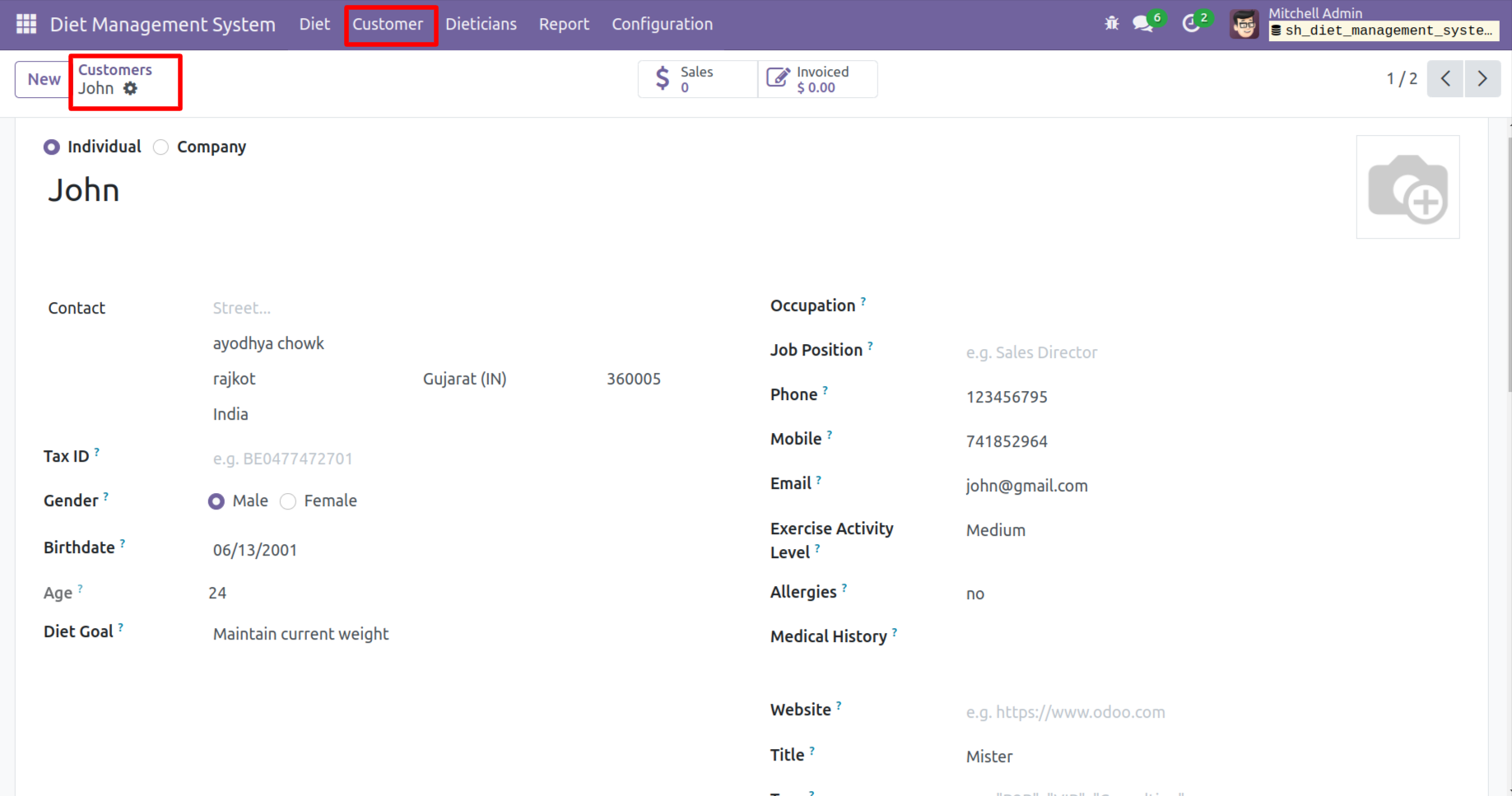Open the Configuration menu
Image resolution: width=1512 pixels, height=796 pixels.
[x=662, y=24]
